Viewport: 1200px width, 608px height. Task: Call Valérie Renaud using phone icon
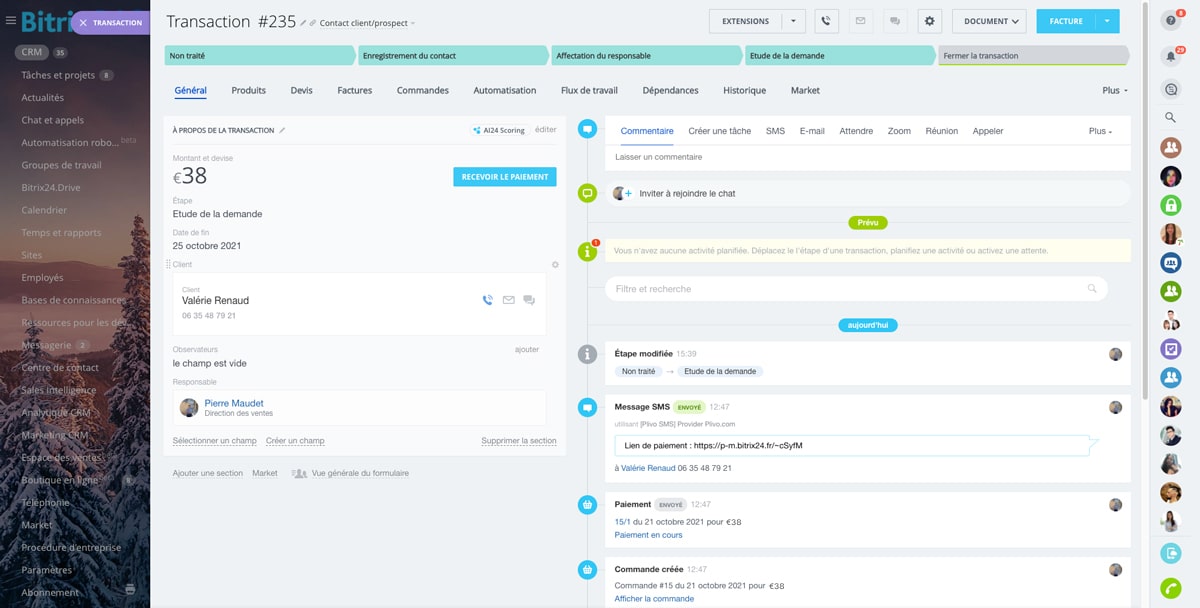(x=488, y=300)
